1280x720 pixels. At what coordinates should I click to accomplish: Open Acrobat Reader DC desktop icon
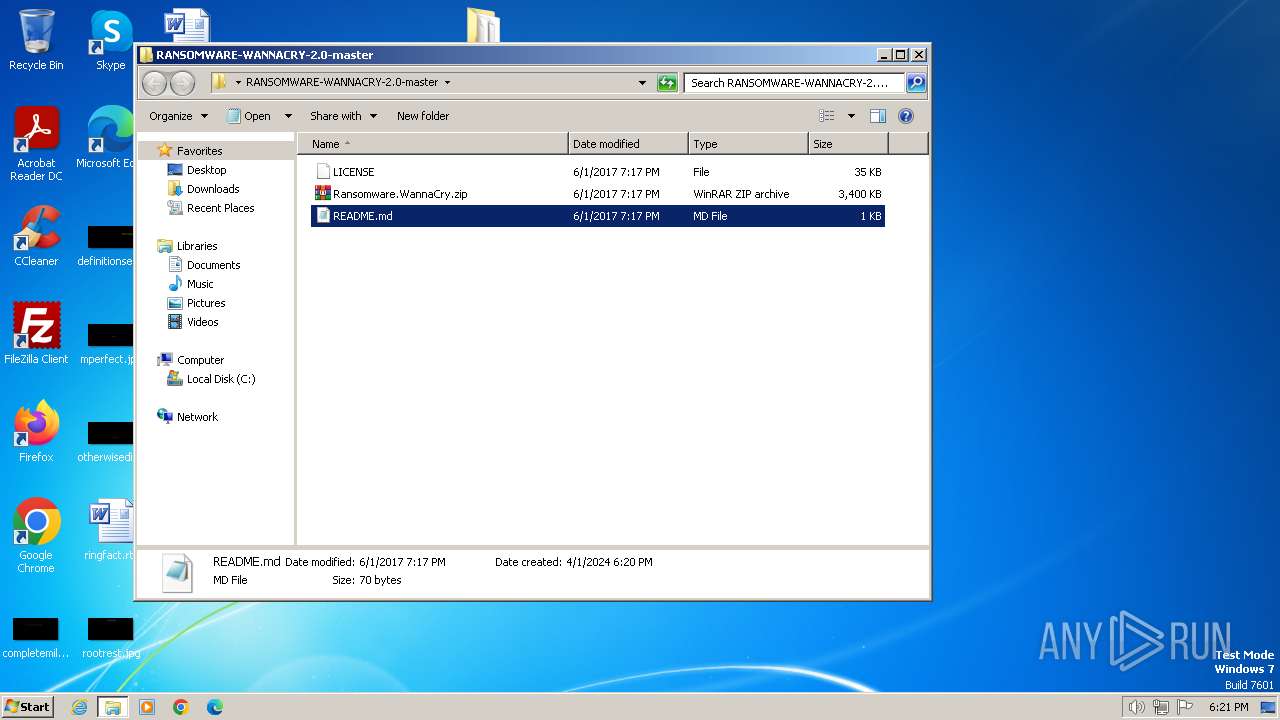click(x=36, y=145)
